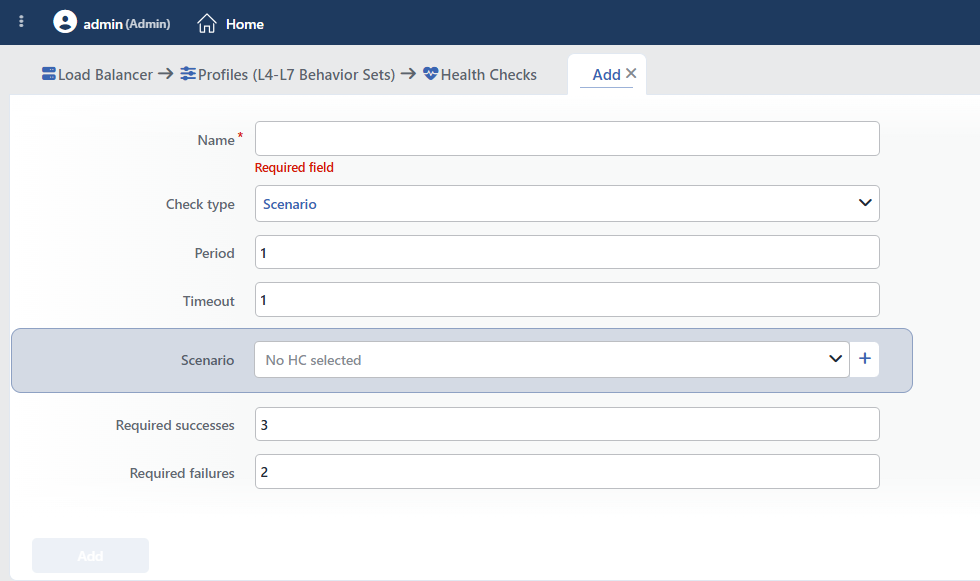
Task: Open the three-dot vertical menu
Action: click(x=21, y=22)
